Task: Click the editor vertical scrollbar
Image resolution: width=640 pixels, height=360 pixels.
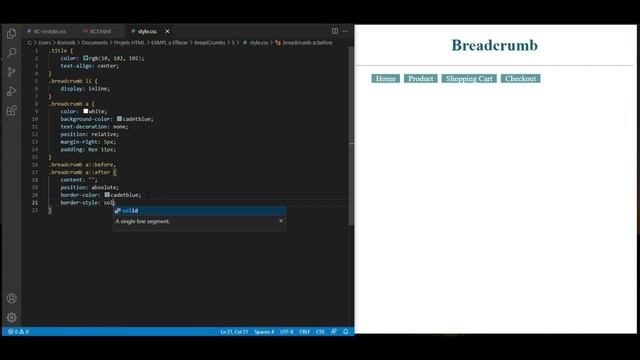Action: coord(351,136)
